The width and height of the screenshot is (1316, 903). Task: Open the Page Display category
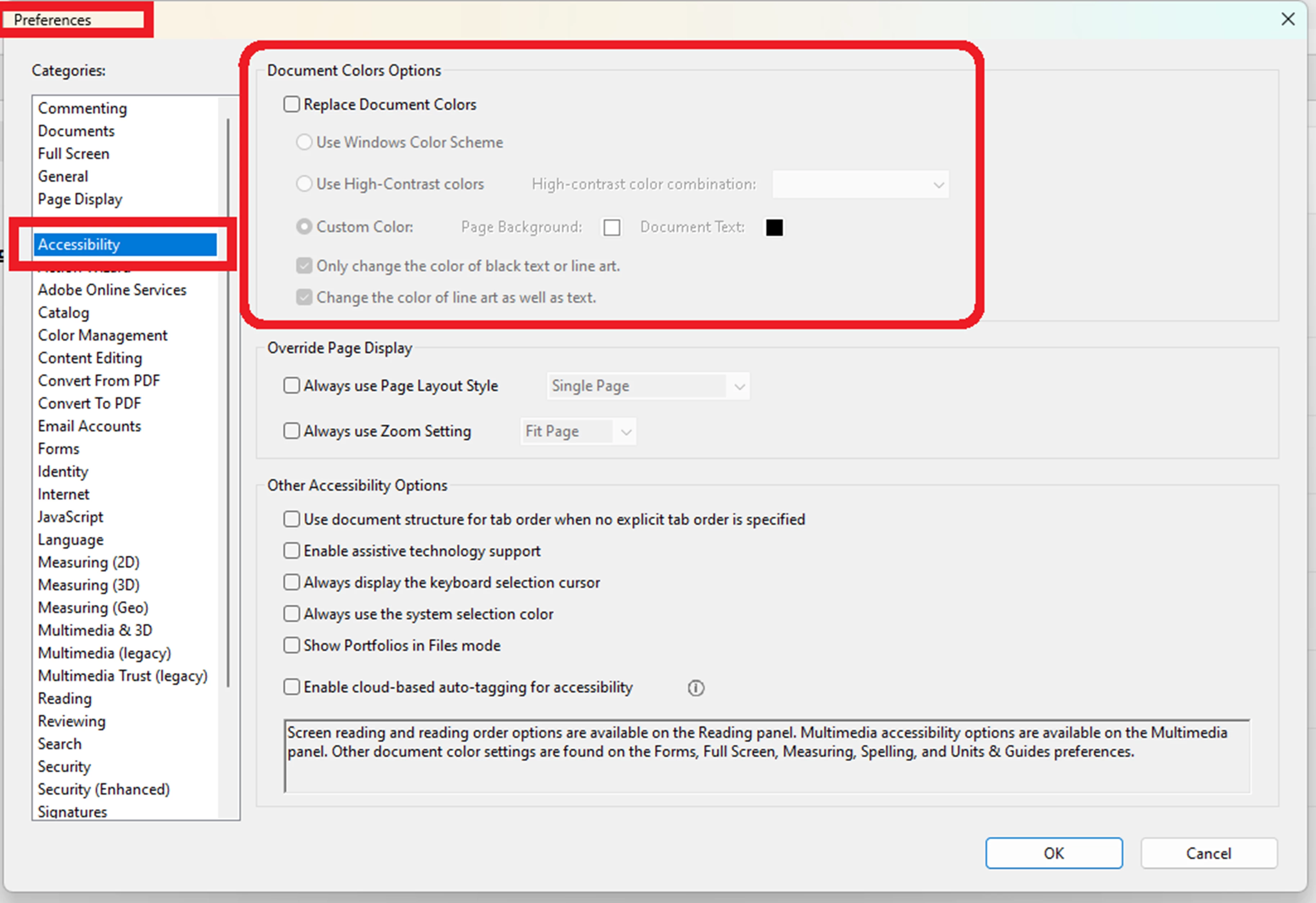coord(80,199)
